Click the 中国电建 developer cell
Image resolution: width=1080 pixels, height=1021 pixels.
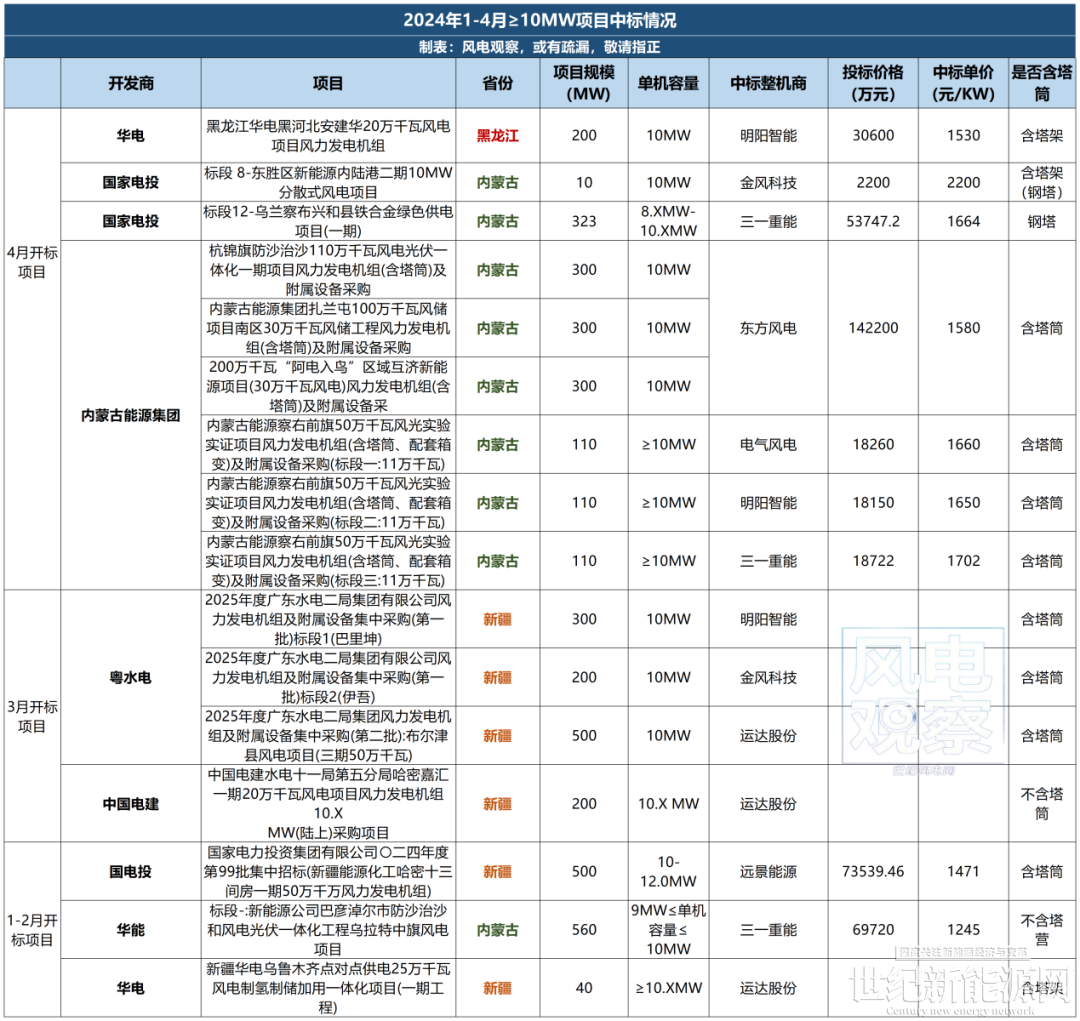tap(131, 804)
